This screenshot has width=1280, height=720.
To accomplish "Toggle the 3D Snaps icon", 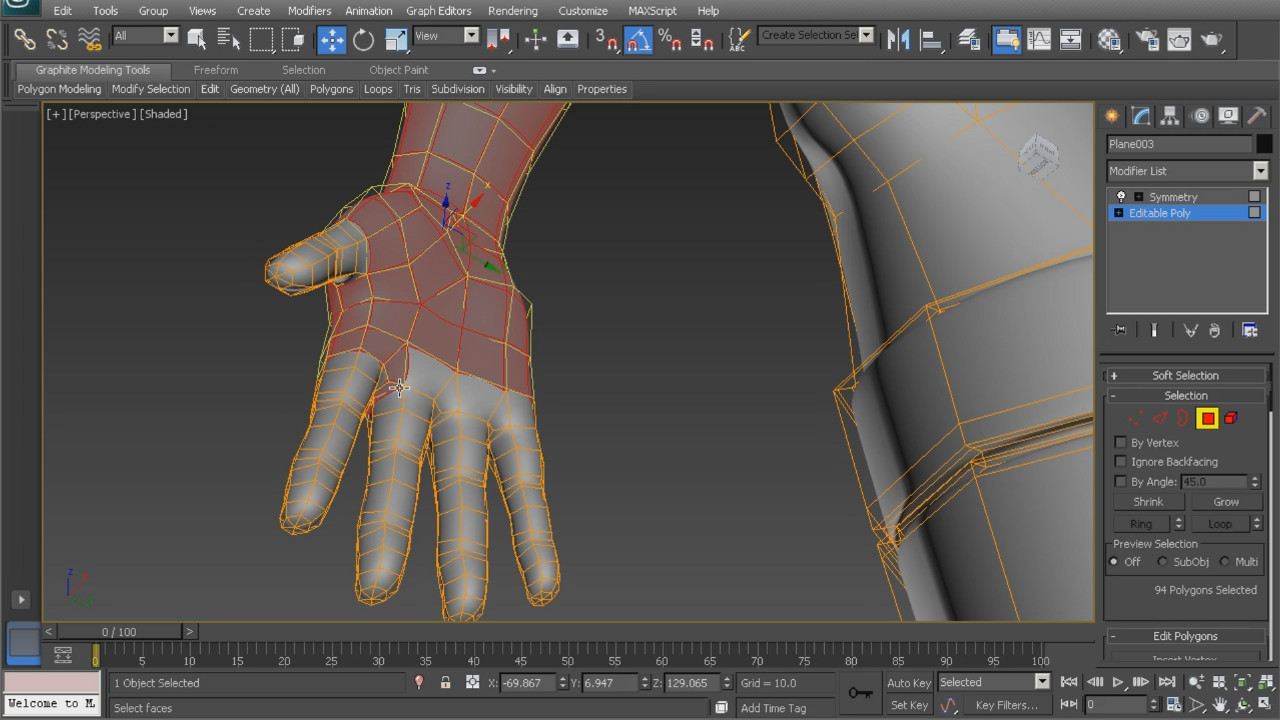I will (606, 39).
